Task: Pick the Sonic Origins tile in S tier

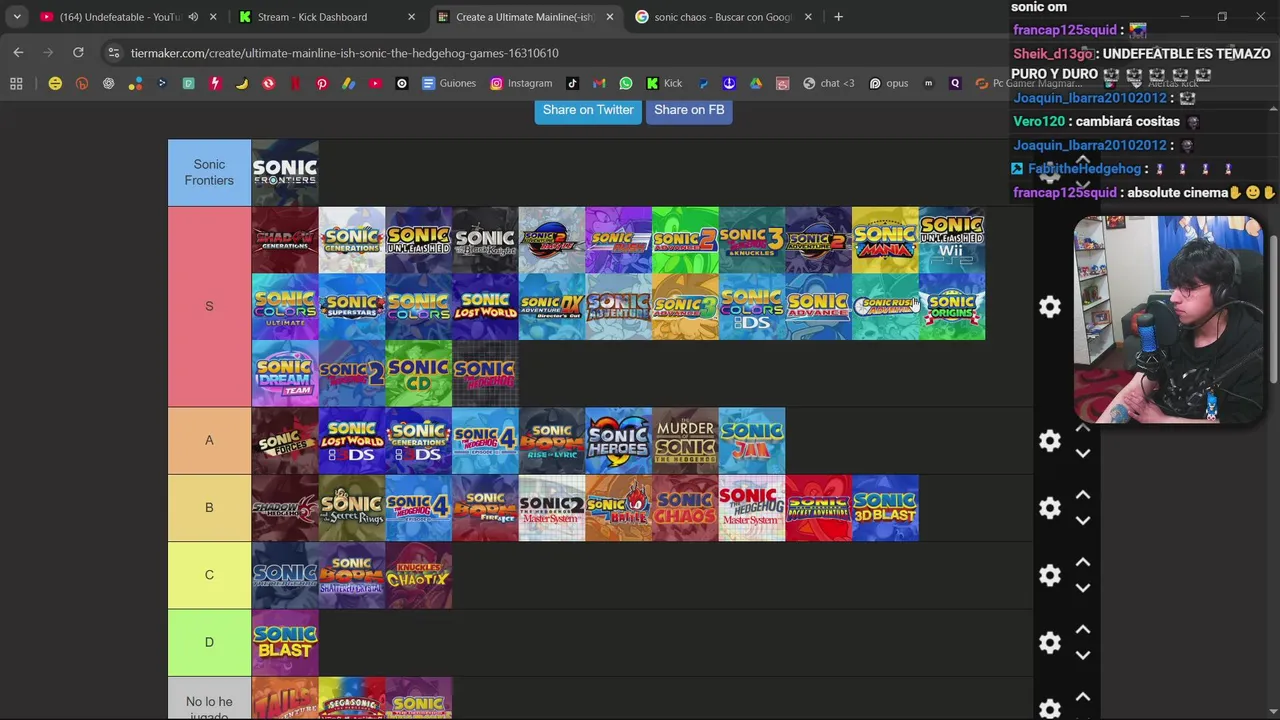Action: tap(952, 306)
